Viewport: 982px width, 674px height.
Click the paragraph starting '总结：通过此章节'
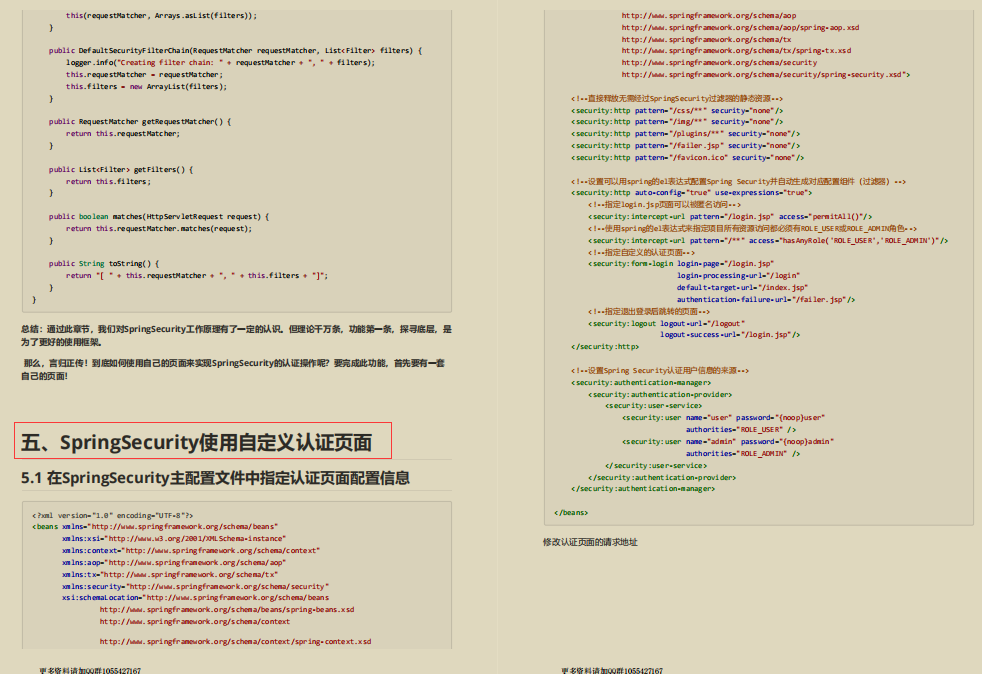pos(236,336)
